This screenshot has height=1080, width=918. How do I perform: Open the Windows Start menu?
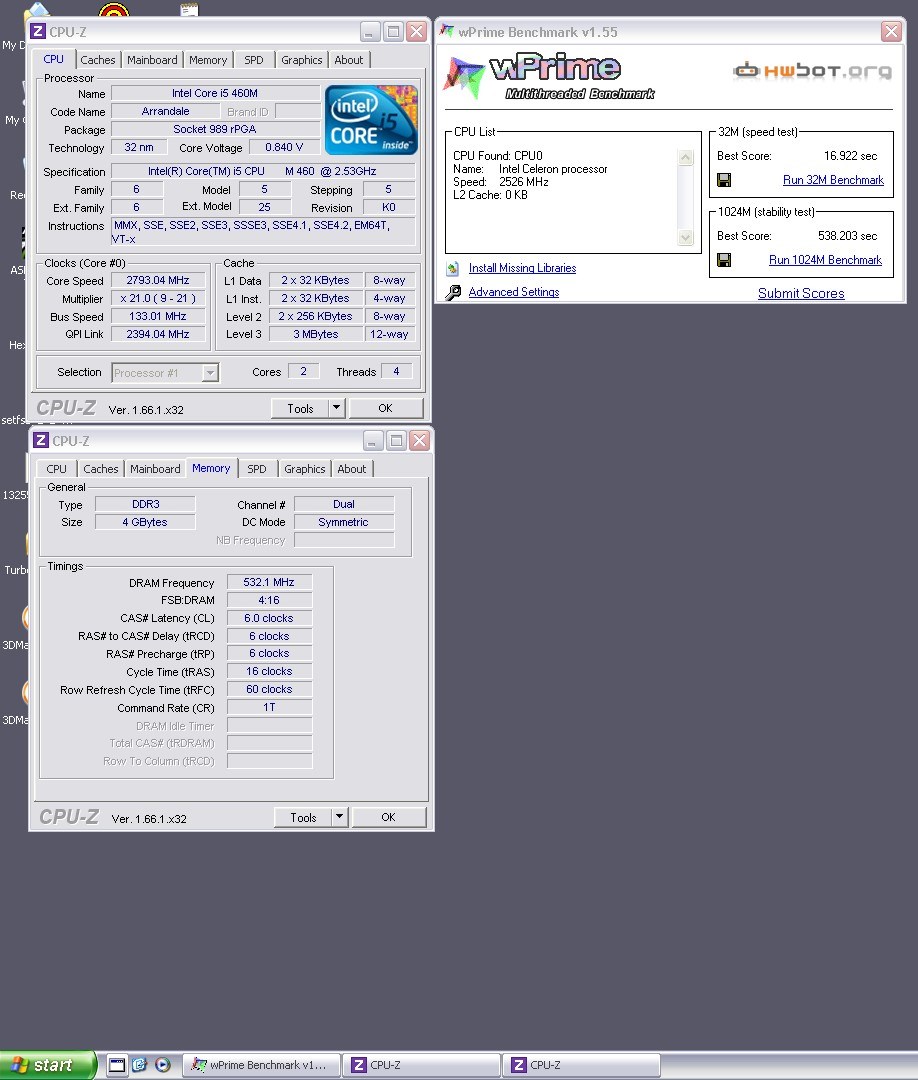(x=47, y=1065)
